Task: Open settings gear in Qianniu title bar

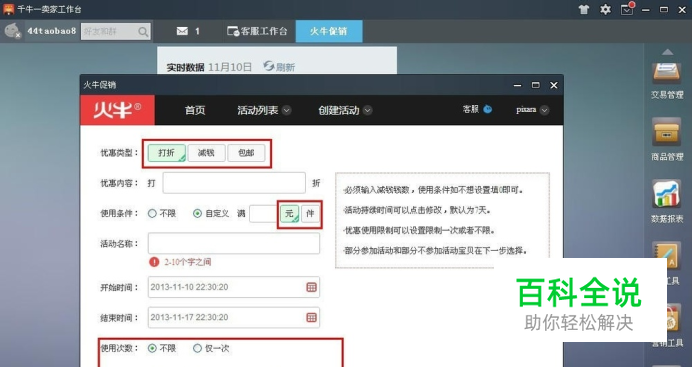Action: [606, 9]
